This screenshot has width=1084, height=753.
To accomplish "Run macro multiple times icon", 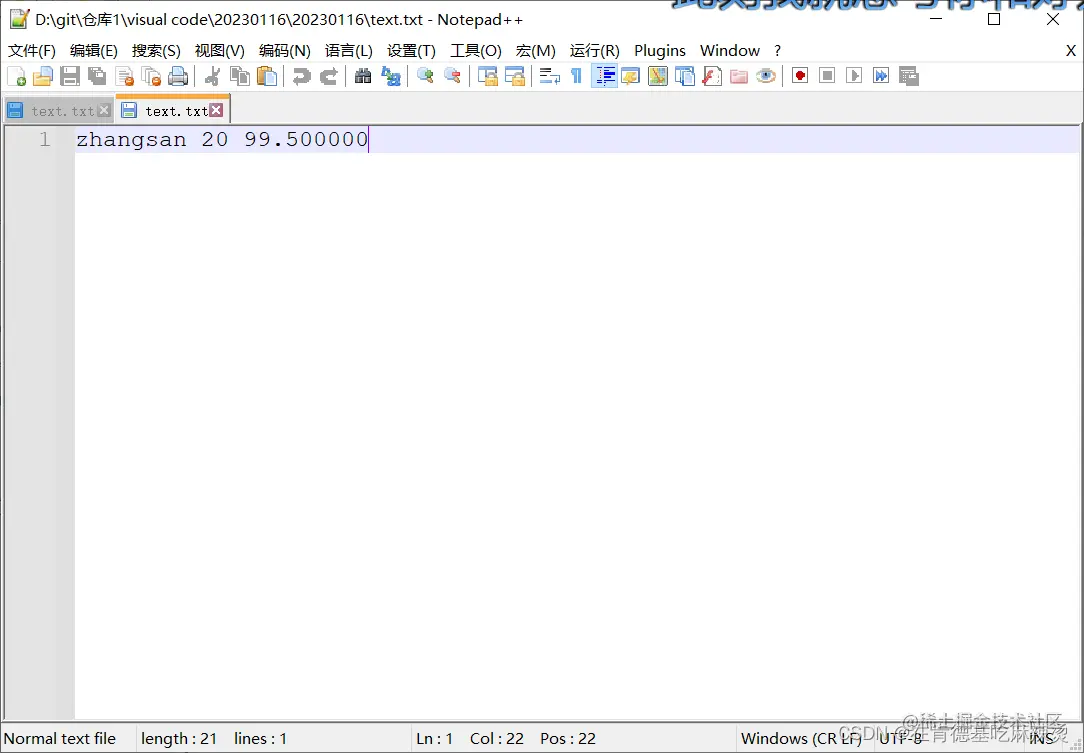I will coord(881,75).
